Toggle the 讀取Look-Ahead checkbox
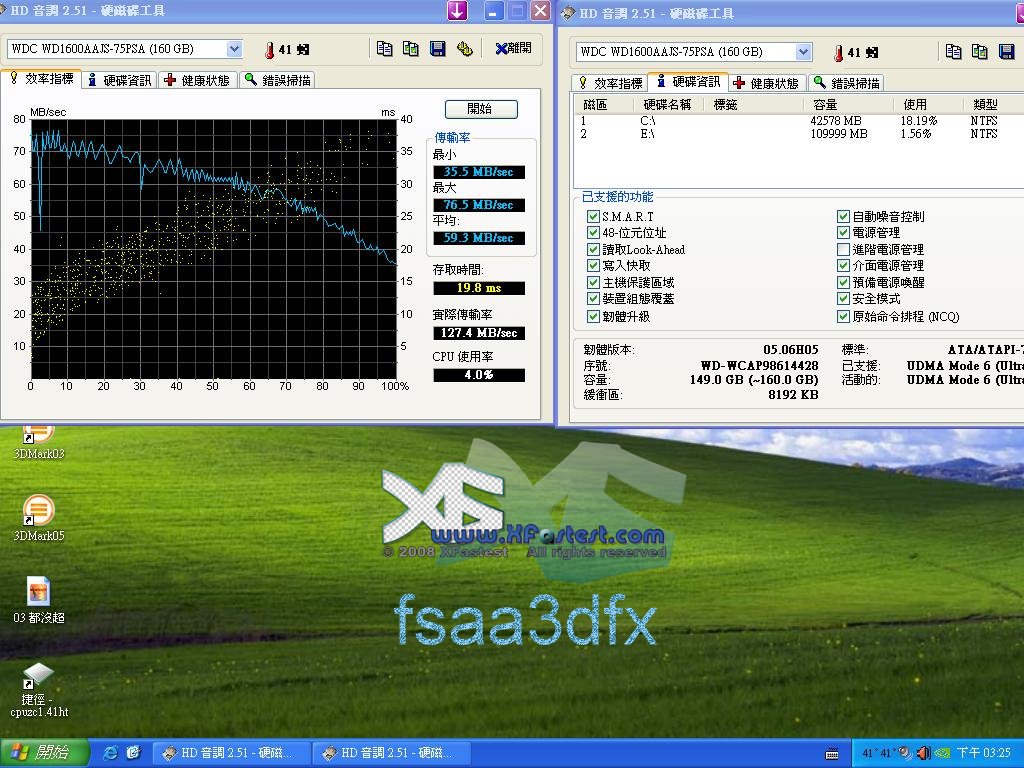 point(593,249)
